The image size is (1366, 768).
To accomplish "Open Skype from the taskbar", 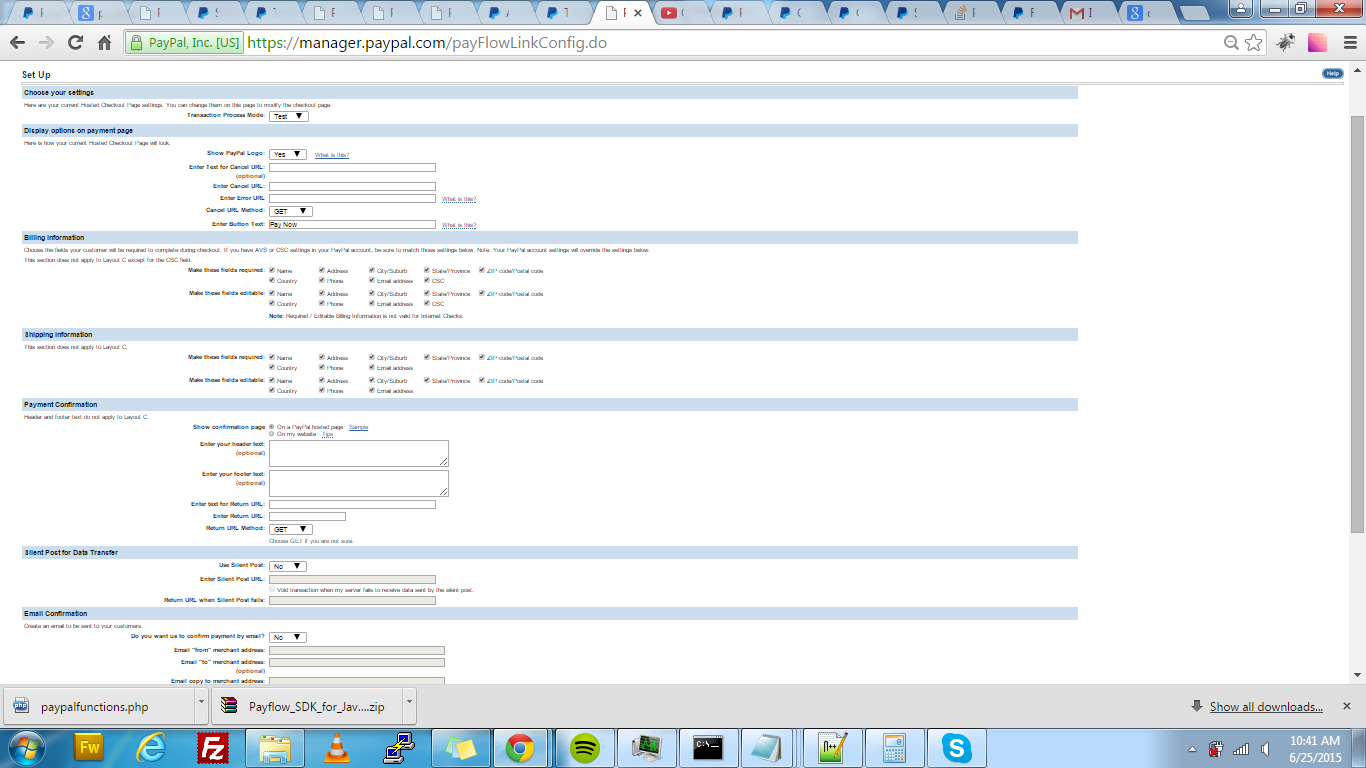I will tap(957, 748).
